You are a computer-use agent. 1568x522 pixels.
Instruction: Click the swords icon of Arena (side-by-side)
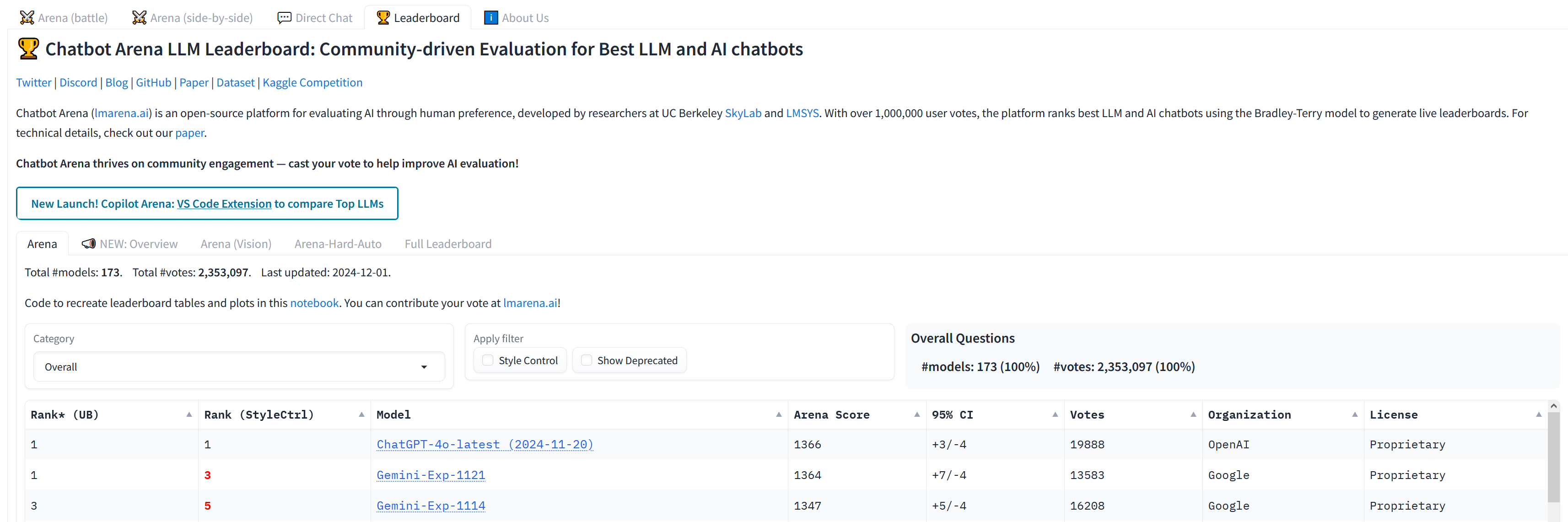coord(140,18)
